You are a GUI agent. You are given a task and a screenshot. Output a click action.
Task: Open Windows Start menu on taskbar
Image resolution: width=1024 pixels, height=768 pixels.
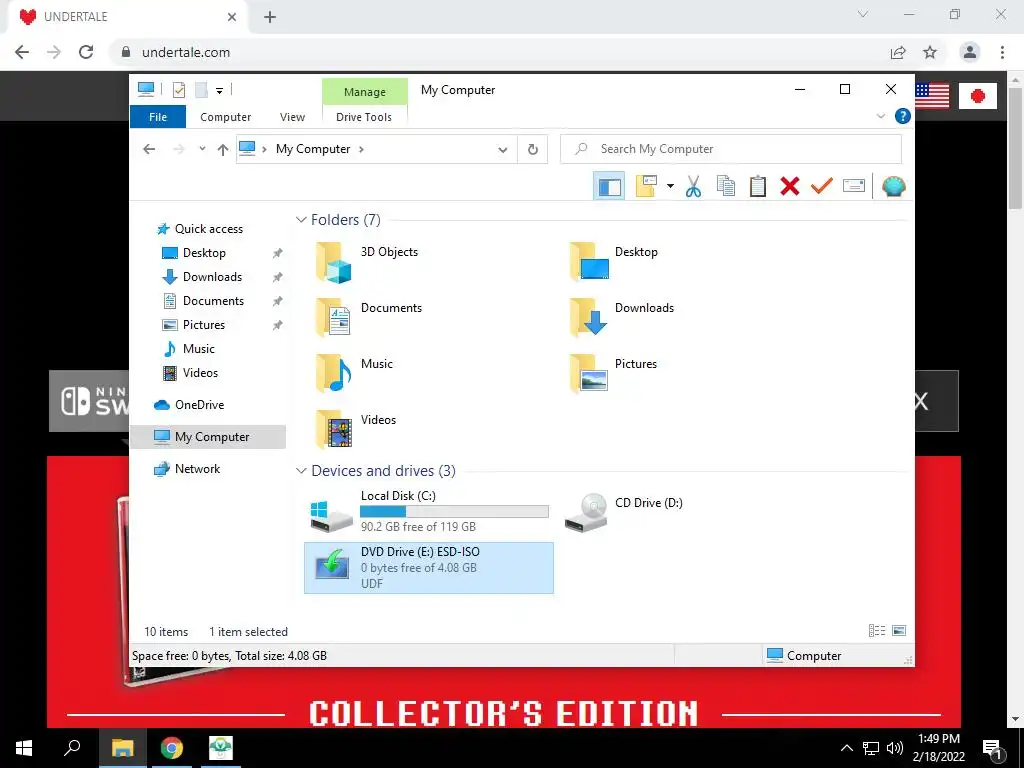point(24,748)
